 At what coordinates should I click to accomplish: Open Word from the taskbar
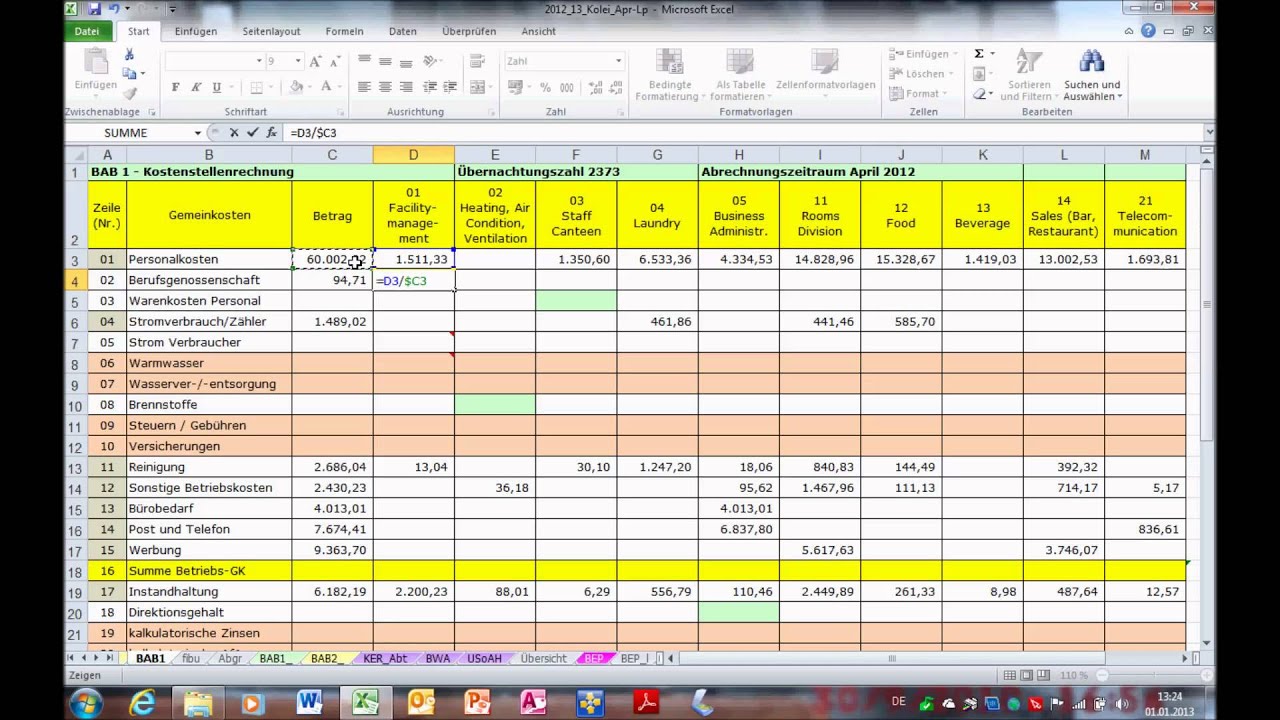click(x=308, y=703)
